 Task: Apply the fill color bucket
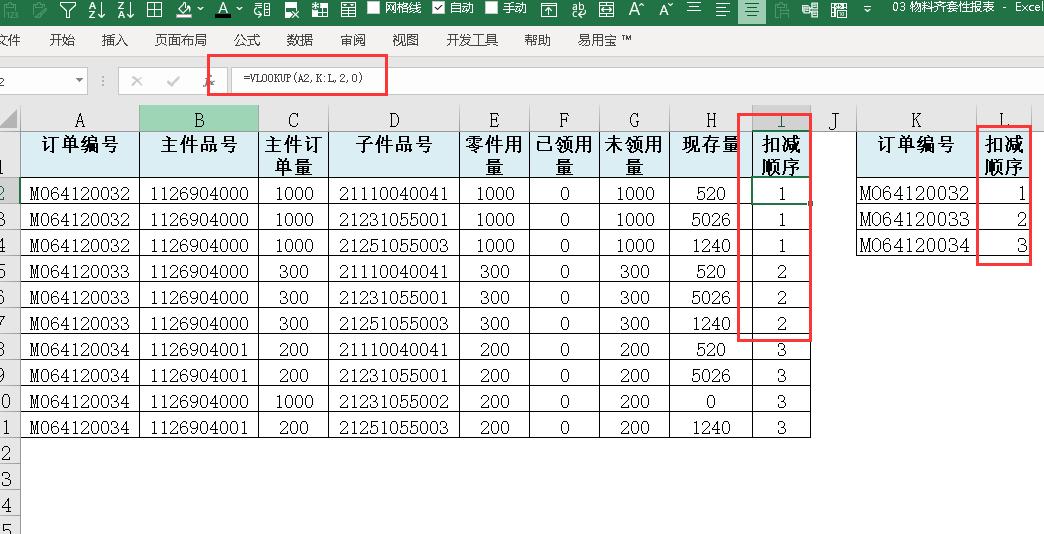tap(184, 9)
